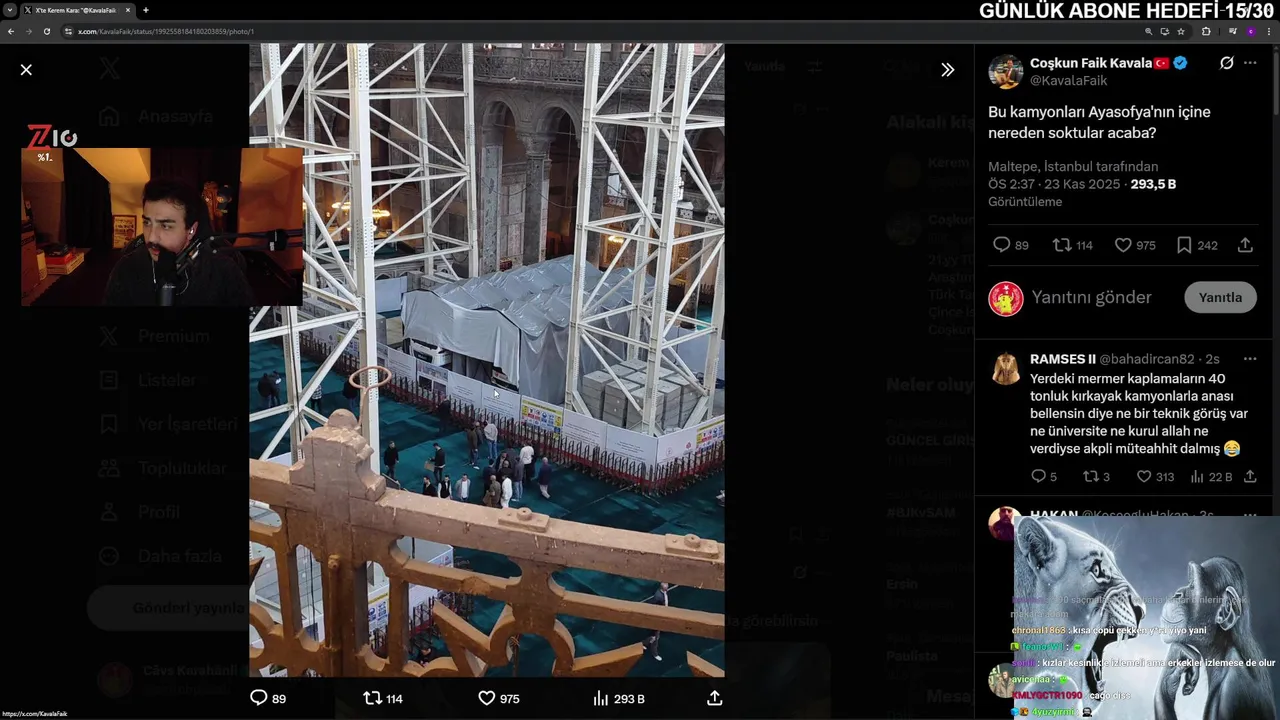Open RAMSES II profile avatar
1280x720 pixels.
pos(1005,368)
